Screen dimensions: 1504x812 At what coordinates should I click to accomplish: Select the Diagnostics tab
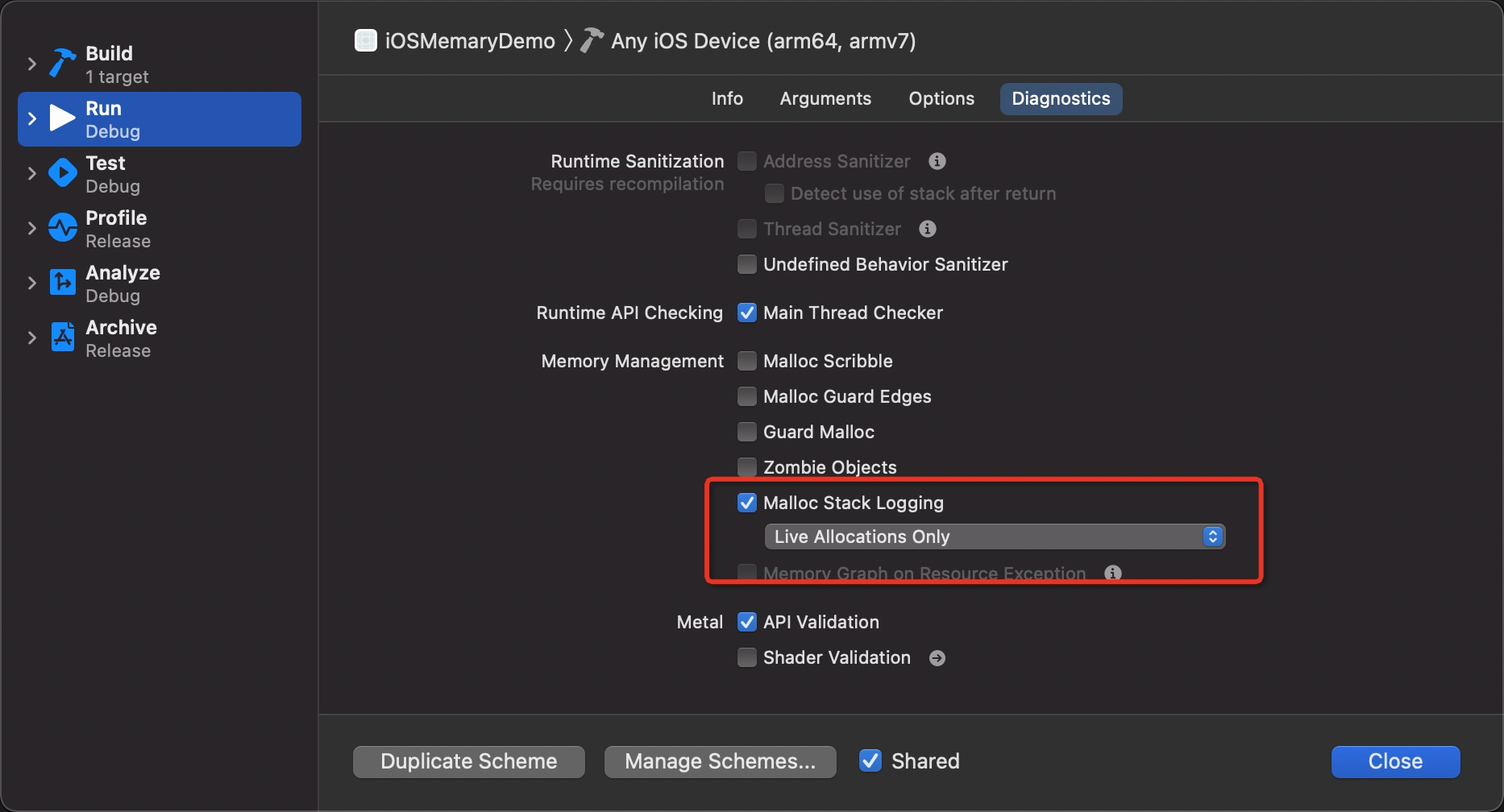[1061, 98]
